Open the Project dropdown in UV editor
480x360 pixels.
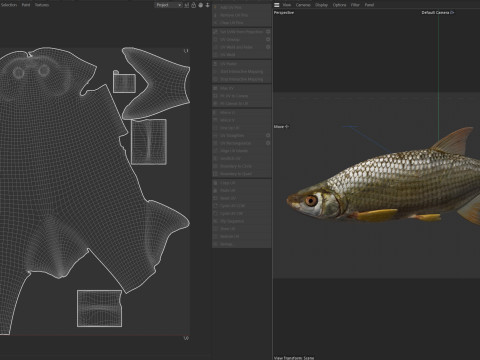pyautogui.click(x=169, y=5)
